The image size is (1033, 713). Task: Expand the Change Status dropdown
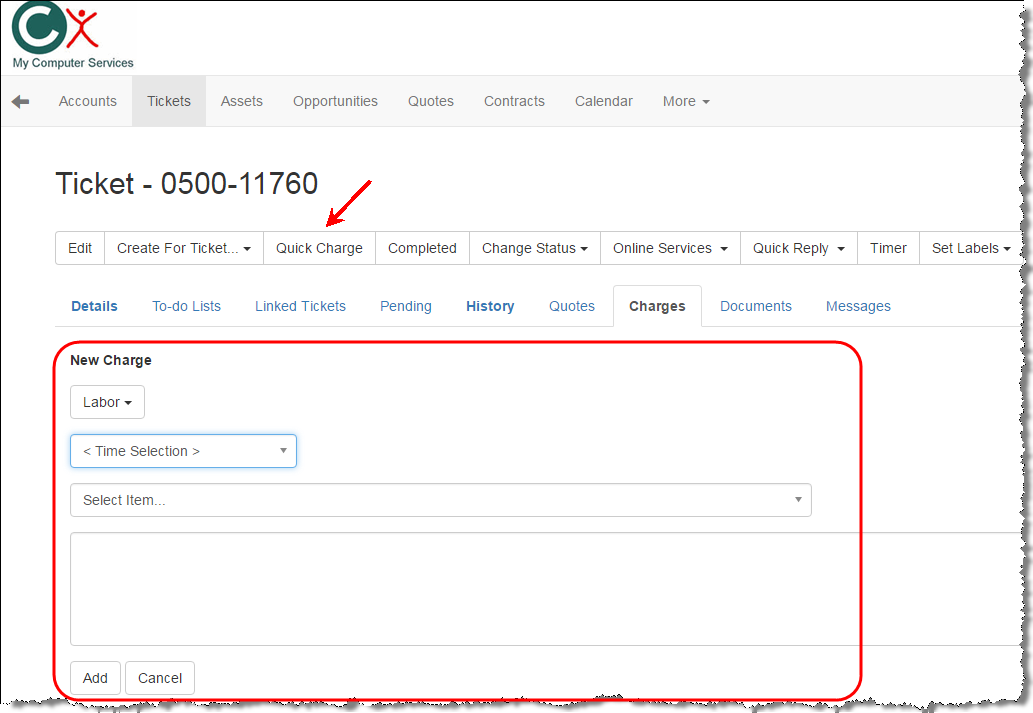click(x=534, y=249)
